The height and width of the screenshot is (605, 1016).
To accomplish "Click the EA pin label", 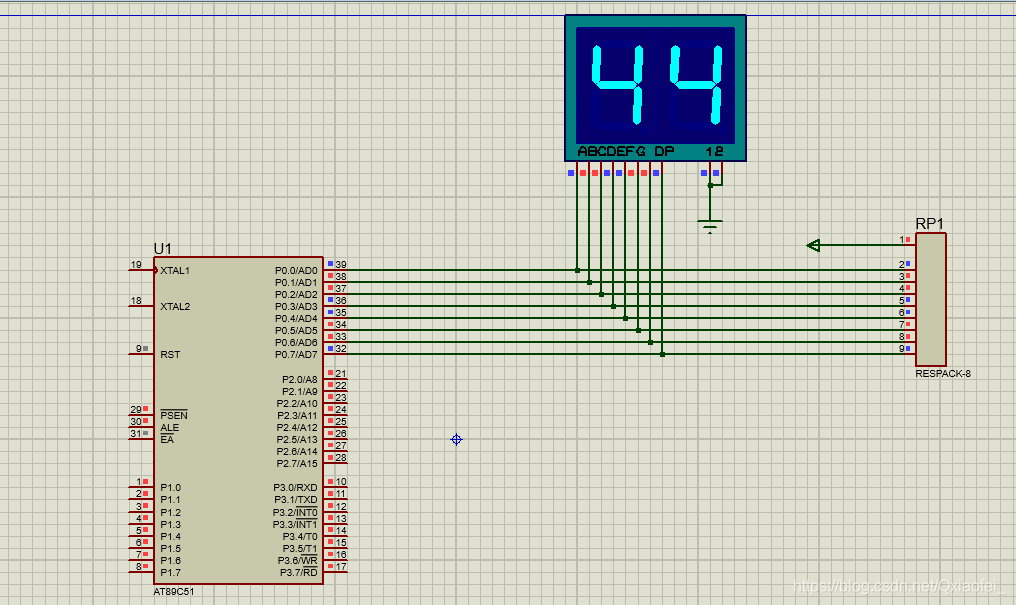I will 167,439.
